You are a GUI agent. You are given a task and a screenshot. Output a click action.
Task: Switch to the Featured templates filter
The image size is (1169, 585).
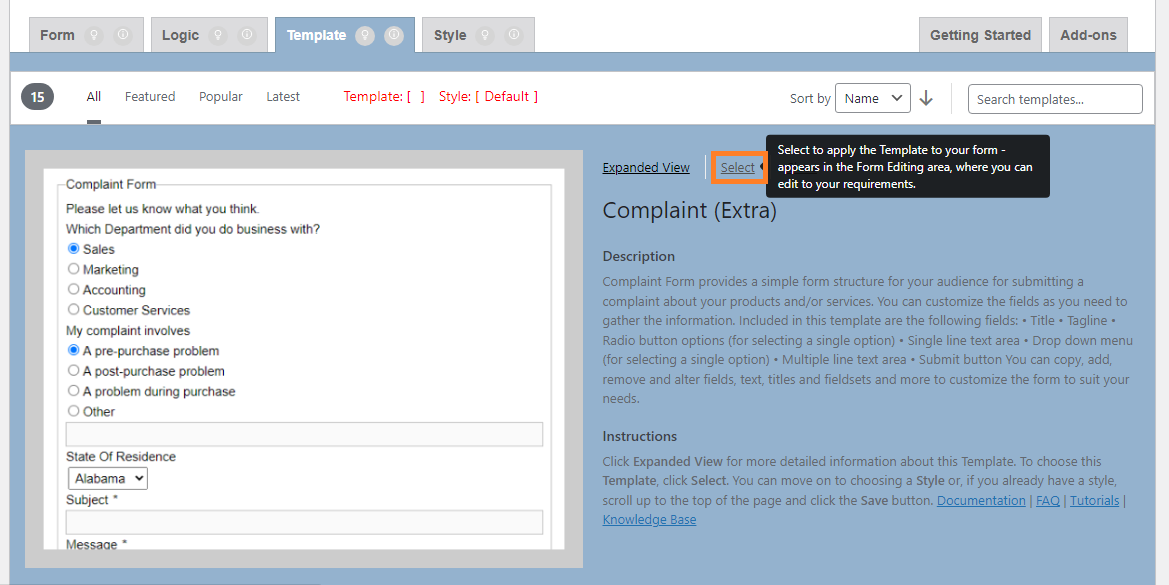tap(150, 97)
